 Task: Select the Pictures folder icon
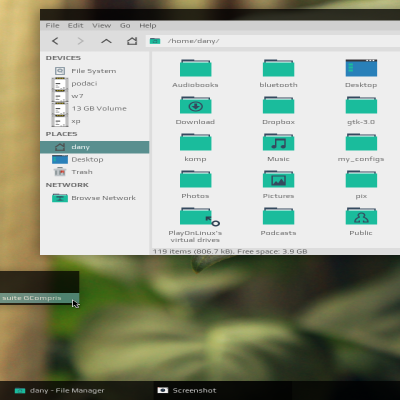(x=278, y=179)
